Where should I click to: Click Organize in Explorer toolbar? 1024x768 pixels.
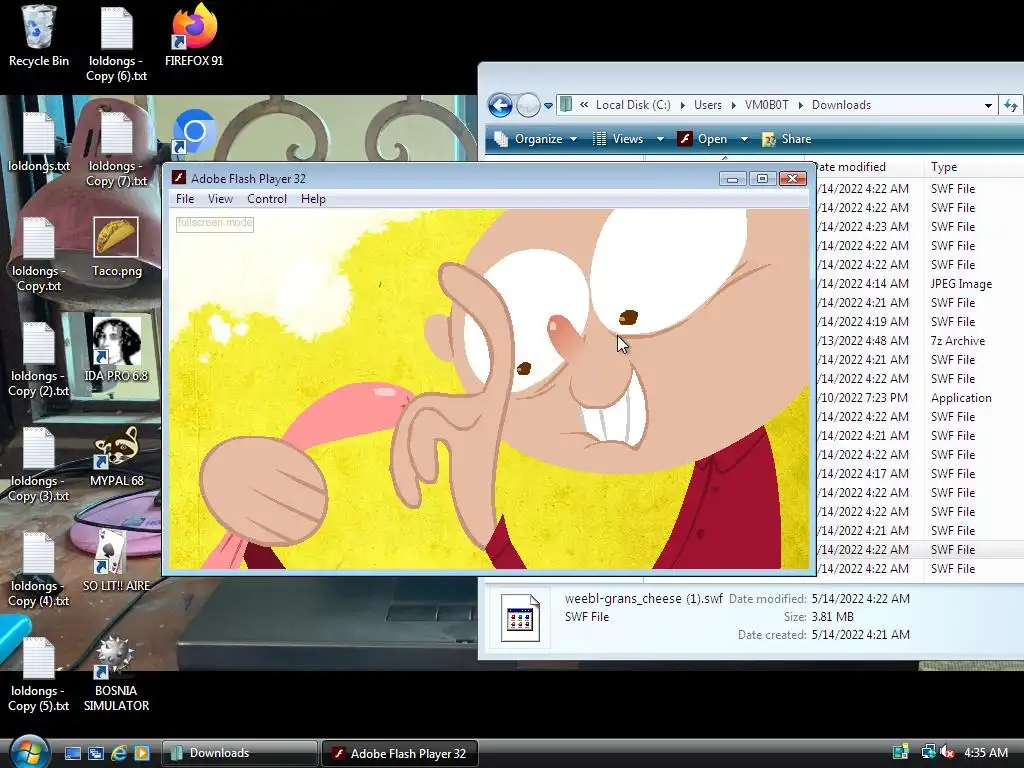pos(536,139)
